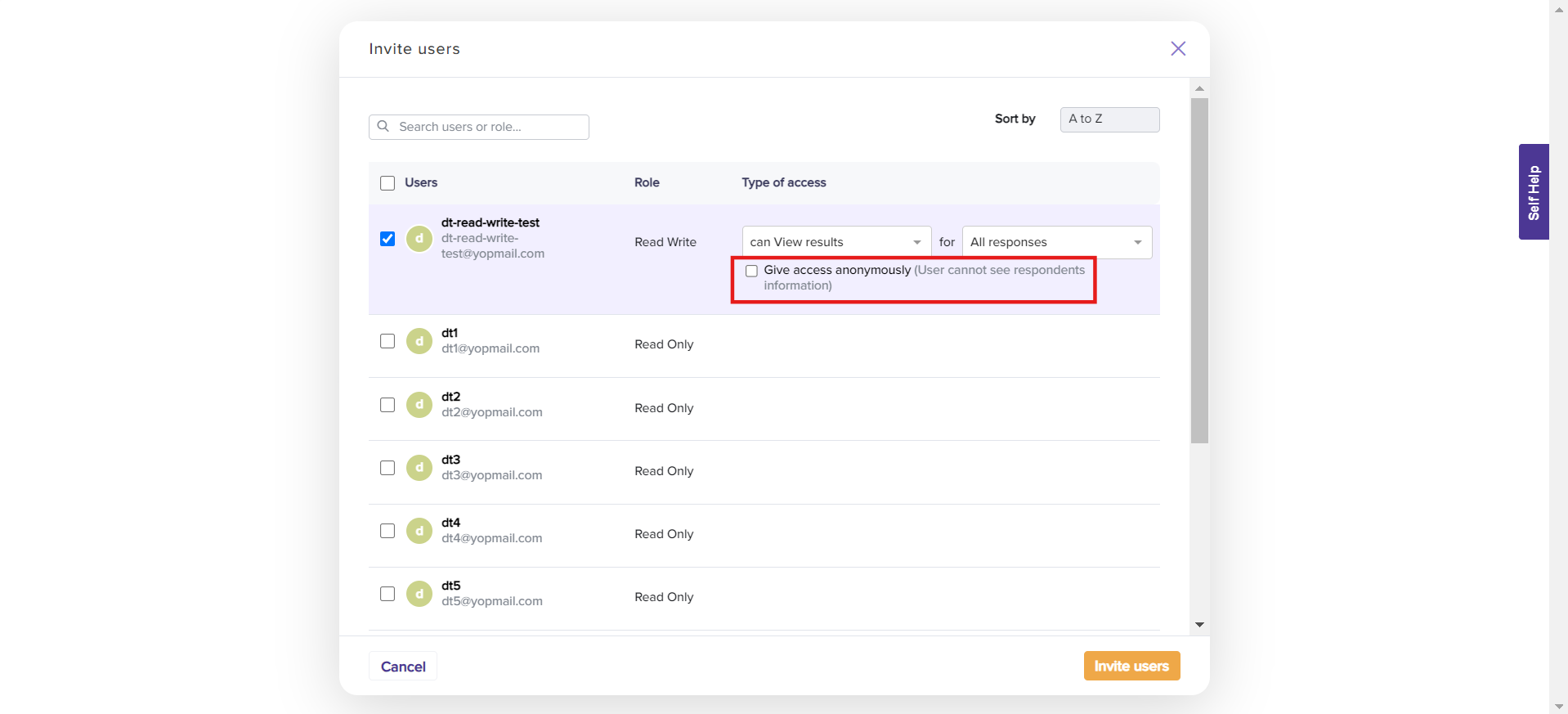Expand the can View results dropdown
The image size is (1568, 714).
pos(836,242)
